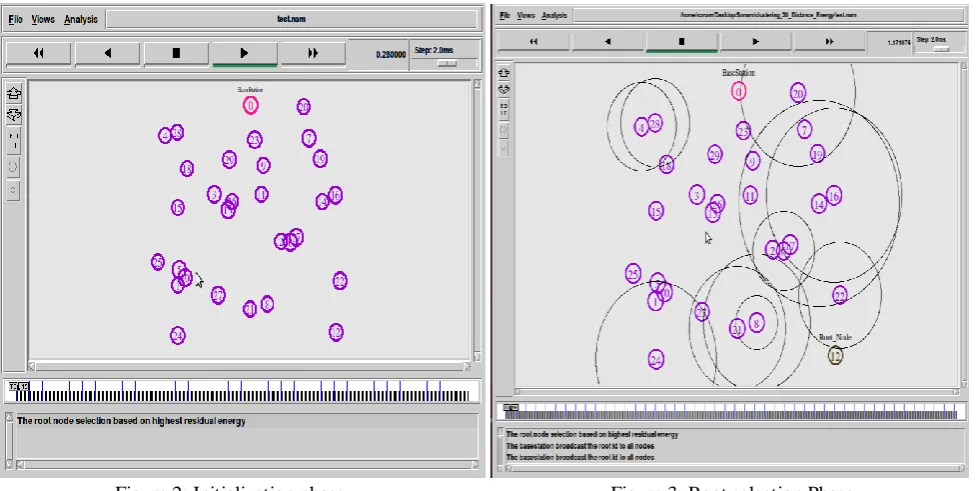
Task: Open Views menu in right nam window
Action: pos(526,15)
